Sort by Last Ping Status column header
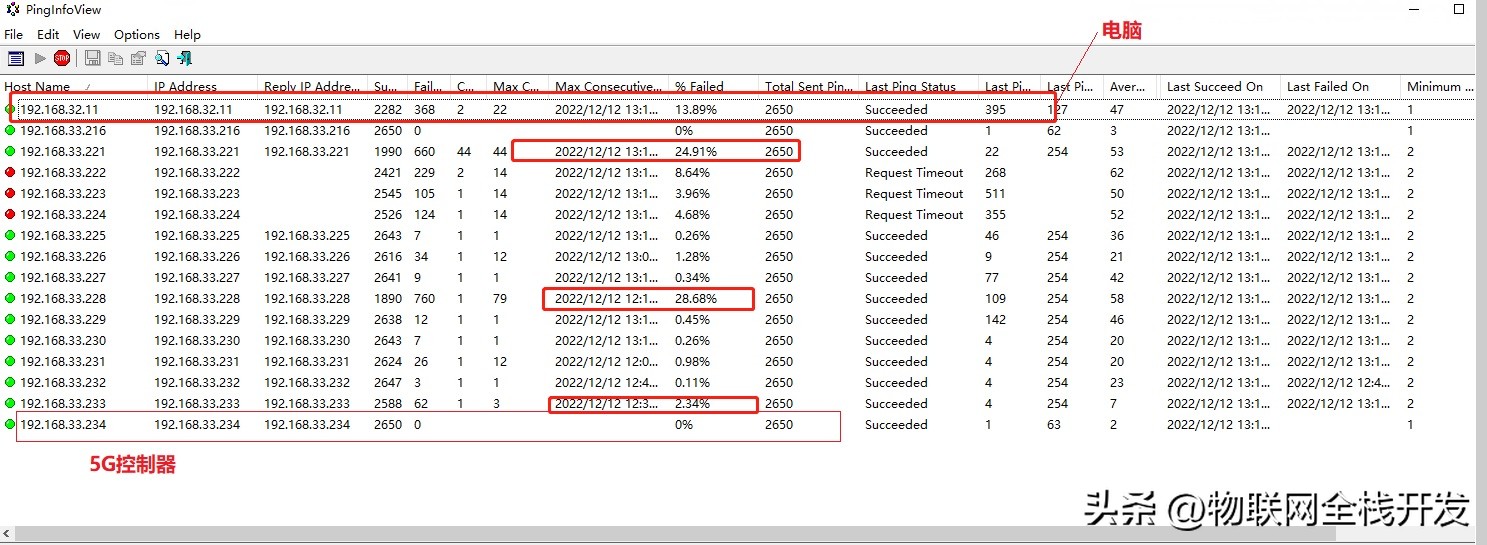 tap(918, 86)
